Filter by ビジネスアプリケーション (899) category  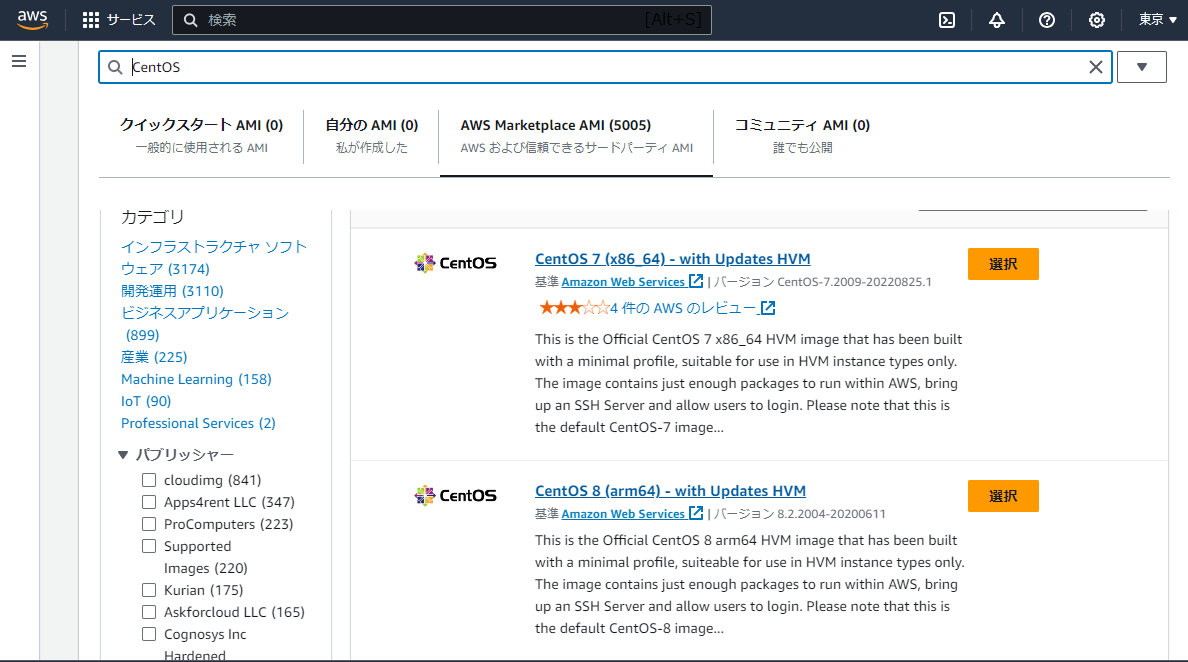click(205, 323)
